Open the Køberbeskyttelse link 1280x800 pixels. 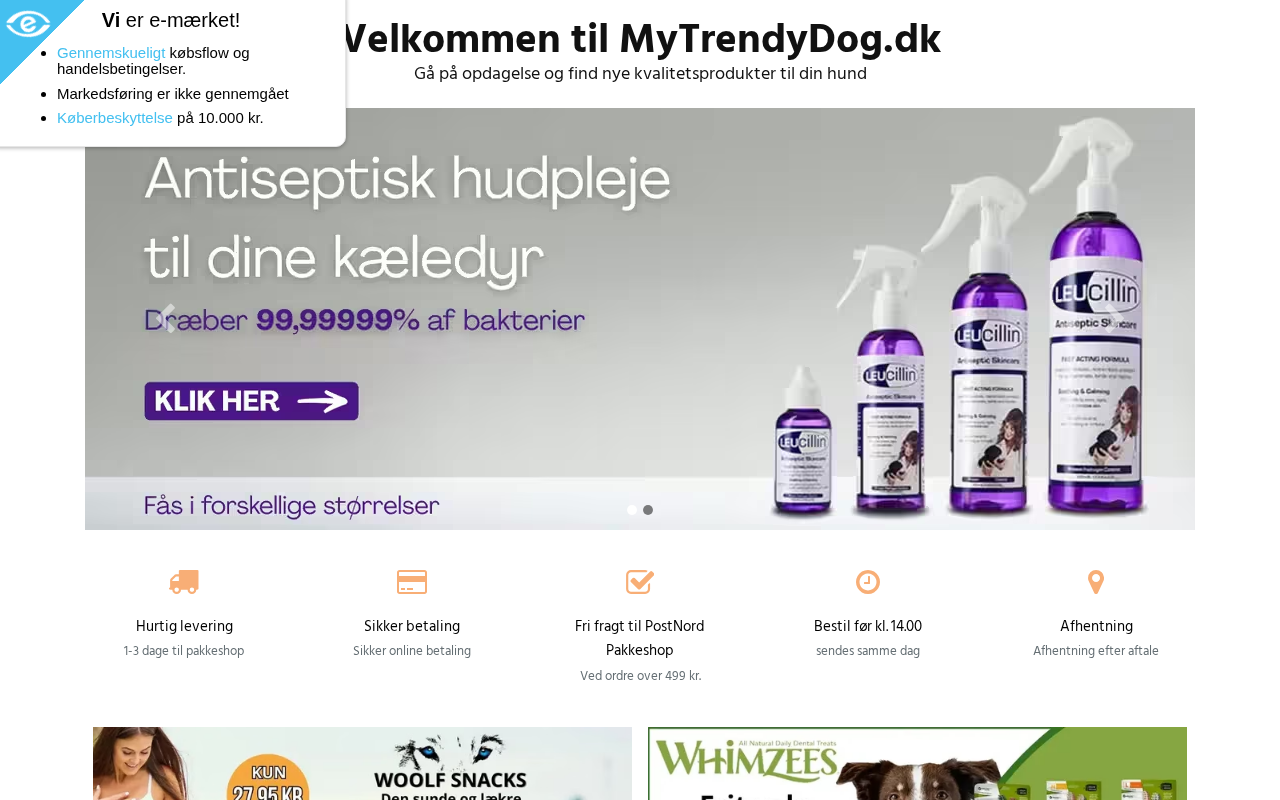pyautogui.click(x=115, y=117)
